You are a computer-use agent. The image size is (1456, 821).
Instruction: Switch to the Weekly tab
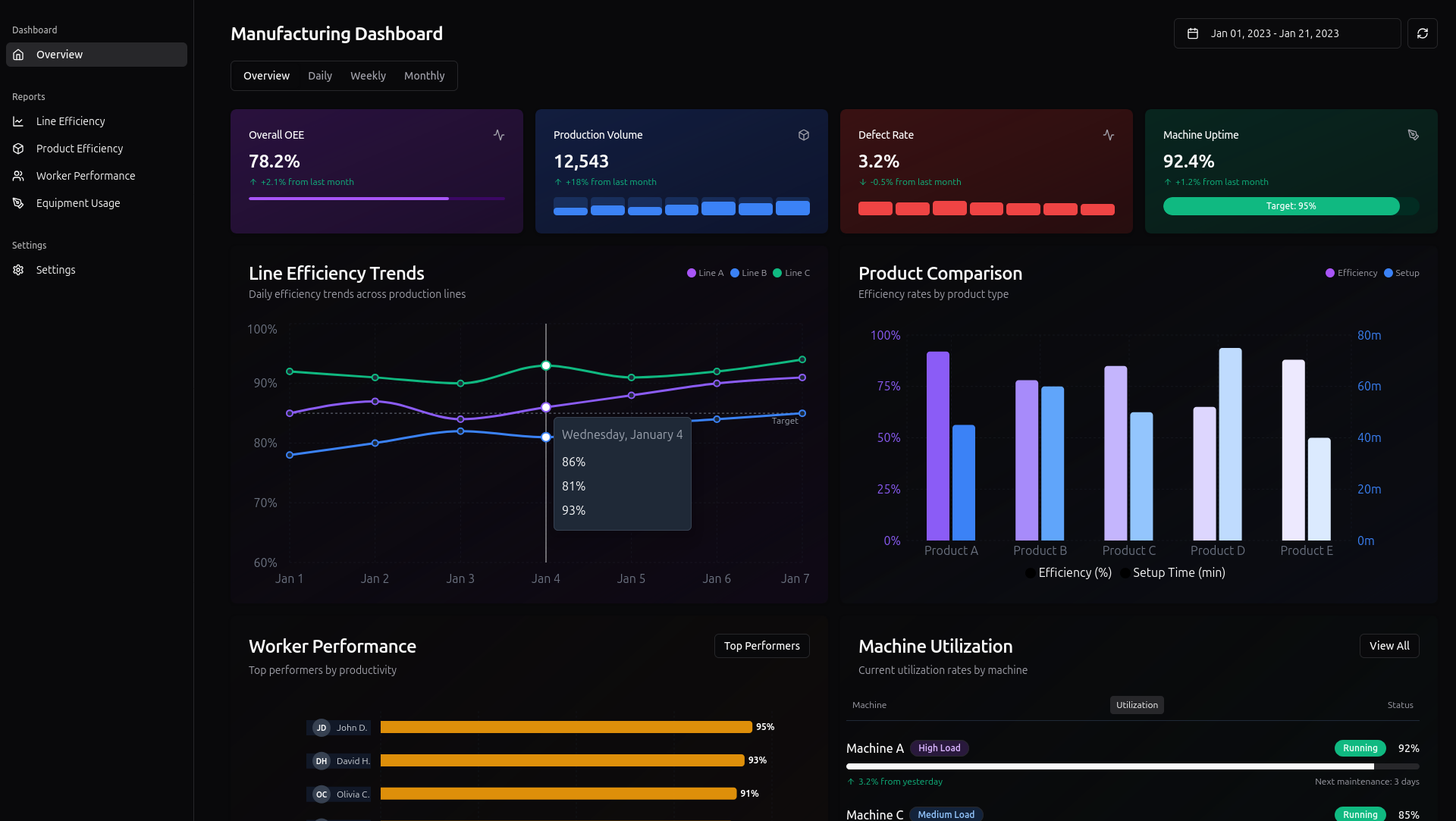pos(368,76)
